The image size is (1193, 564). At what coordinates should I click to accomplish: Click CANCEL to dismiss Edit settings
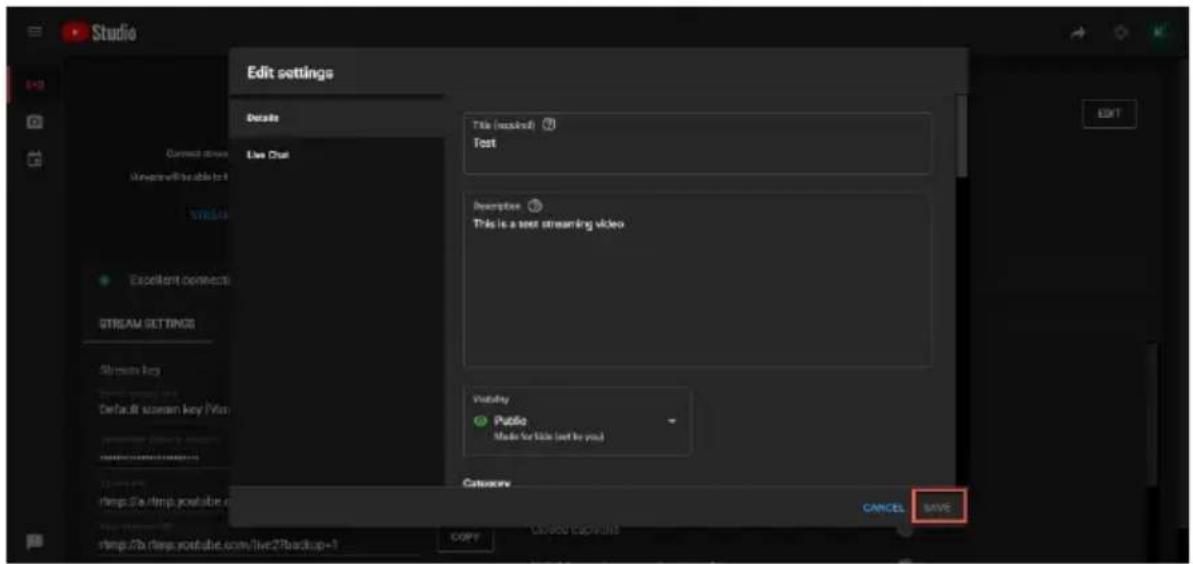tap(883, 508)
